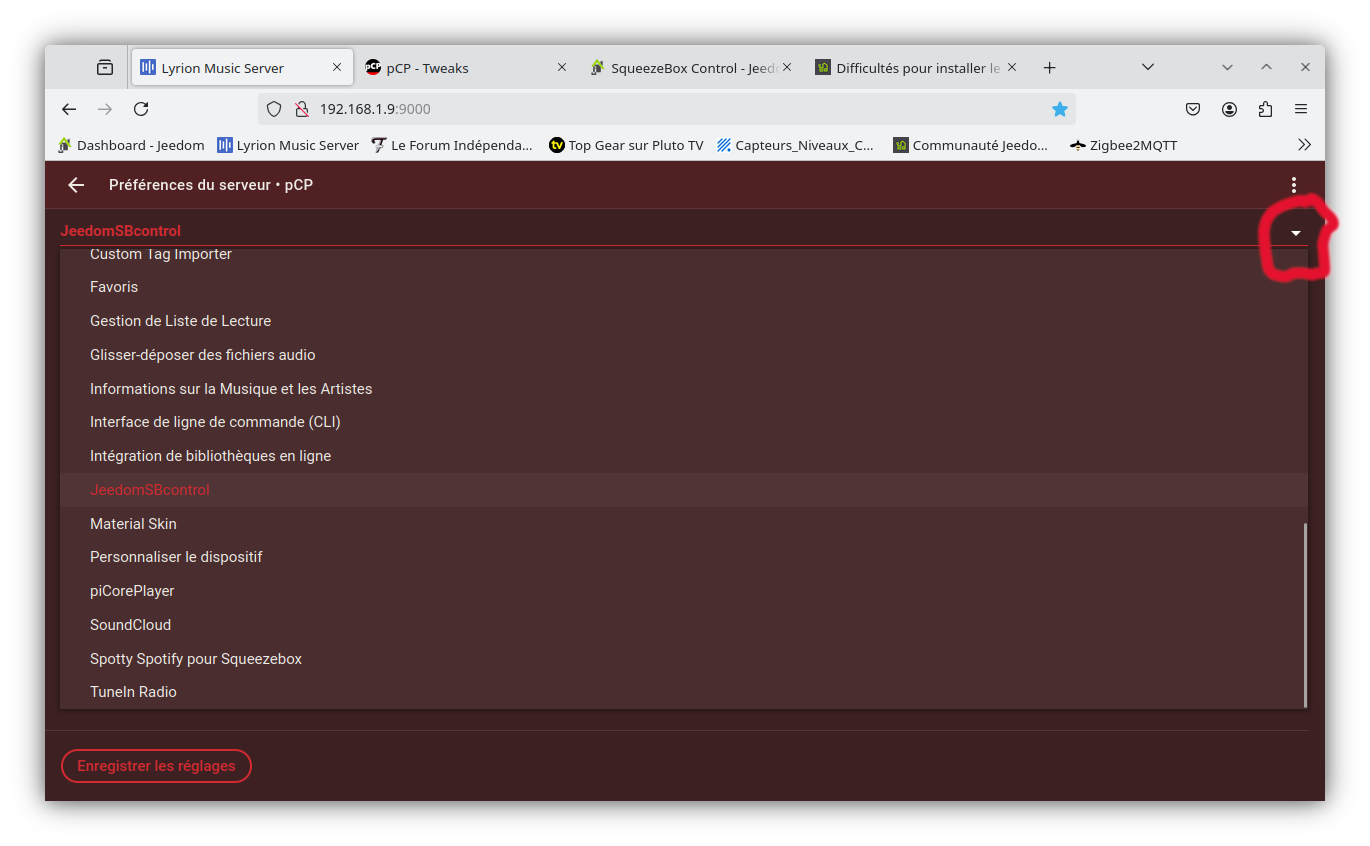Image resolution: width=1370 pixels, height=846 pixels.
Task: Select Favoris in the settings list
Action: coord(684,287)
